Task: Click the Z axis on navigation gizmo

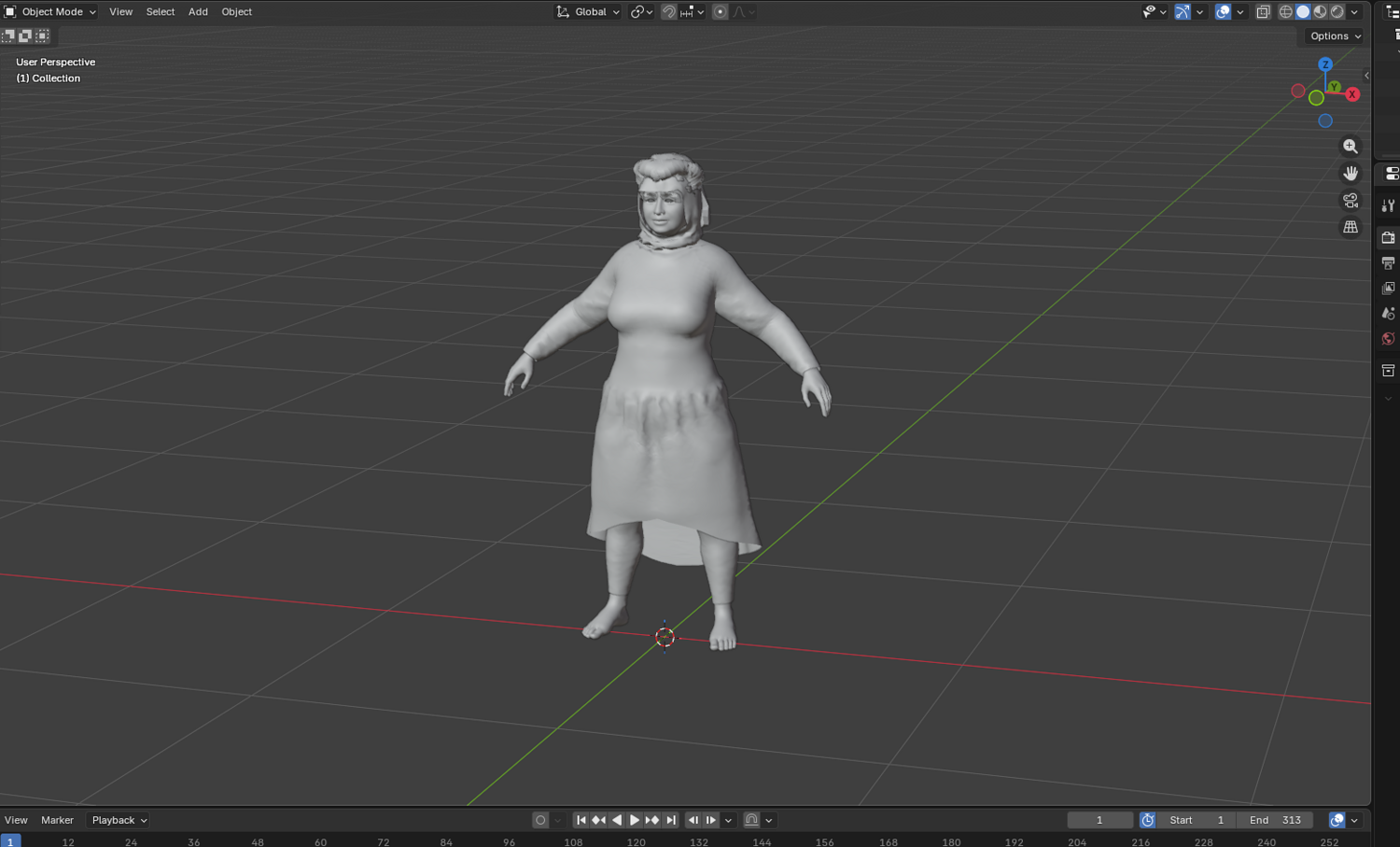Action: (x=1325, y=64)
